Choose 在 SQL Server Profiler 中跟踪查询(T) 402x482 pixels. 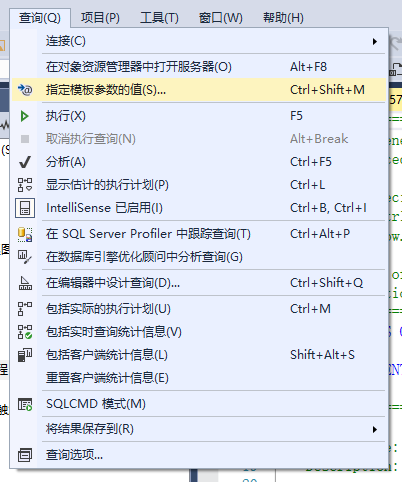pos(199,234)
